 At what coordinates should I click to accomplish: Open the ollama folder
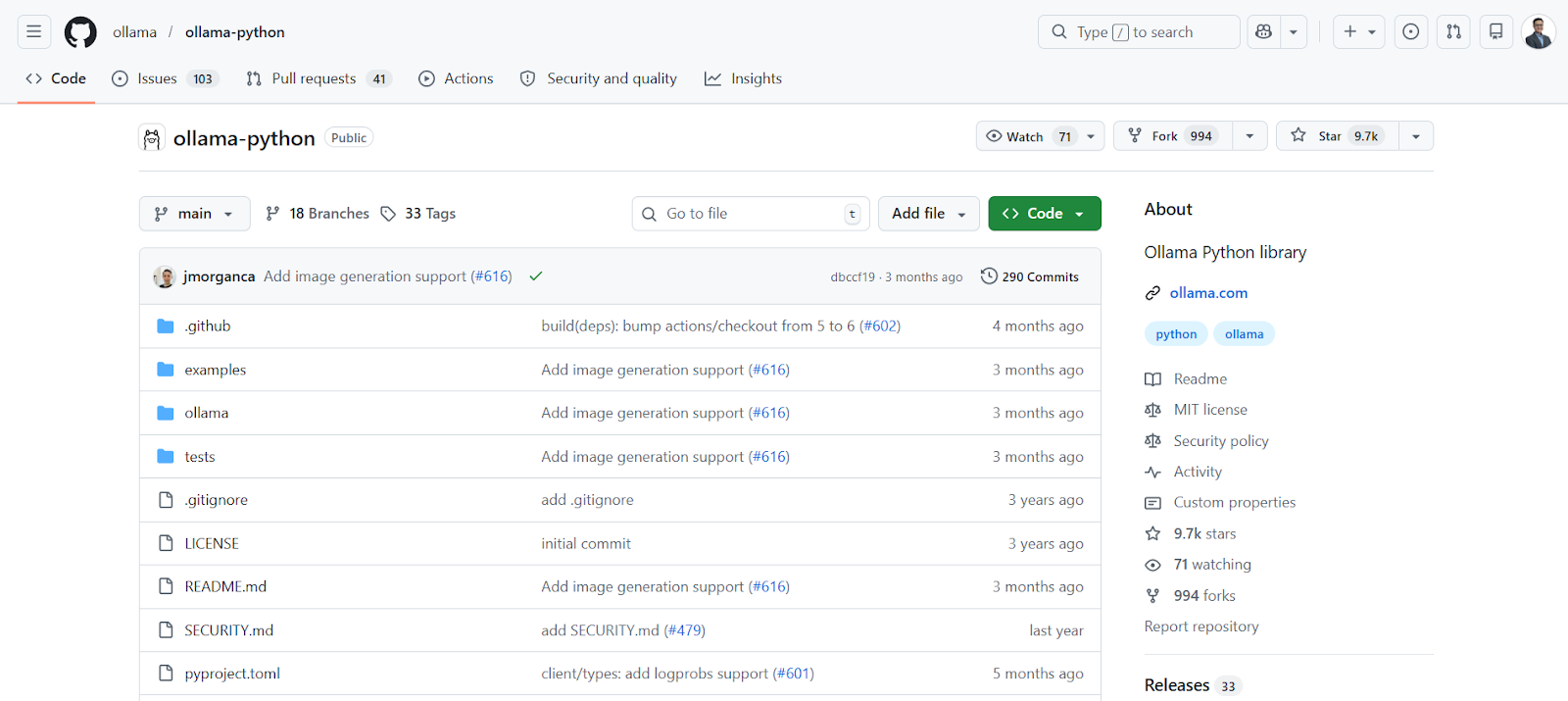tap(207, 414)
